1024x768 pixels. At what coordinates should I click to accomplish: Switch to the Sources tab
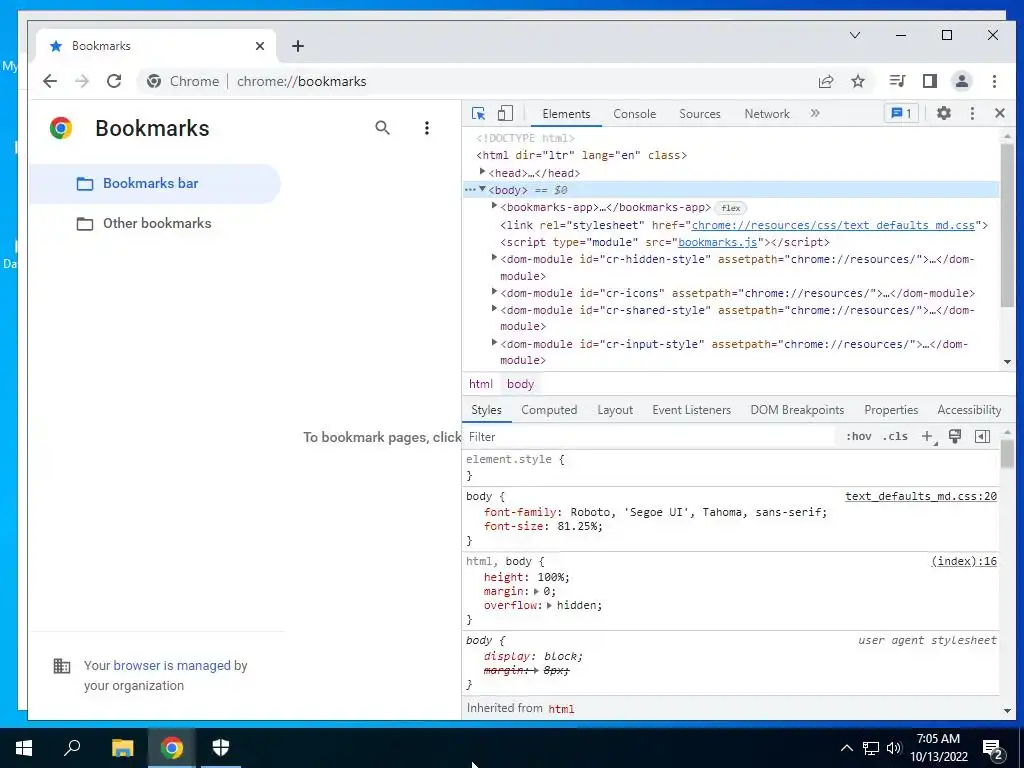699,114
